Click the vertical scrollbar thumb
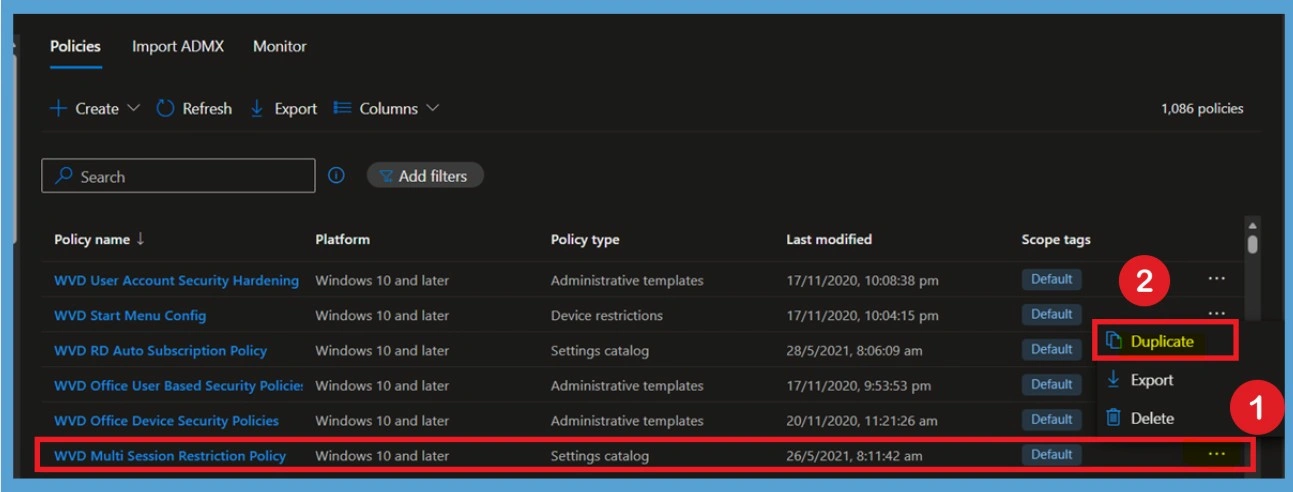 (1253, 244)
